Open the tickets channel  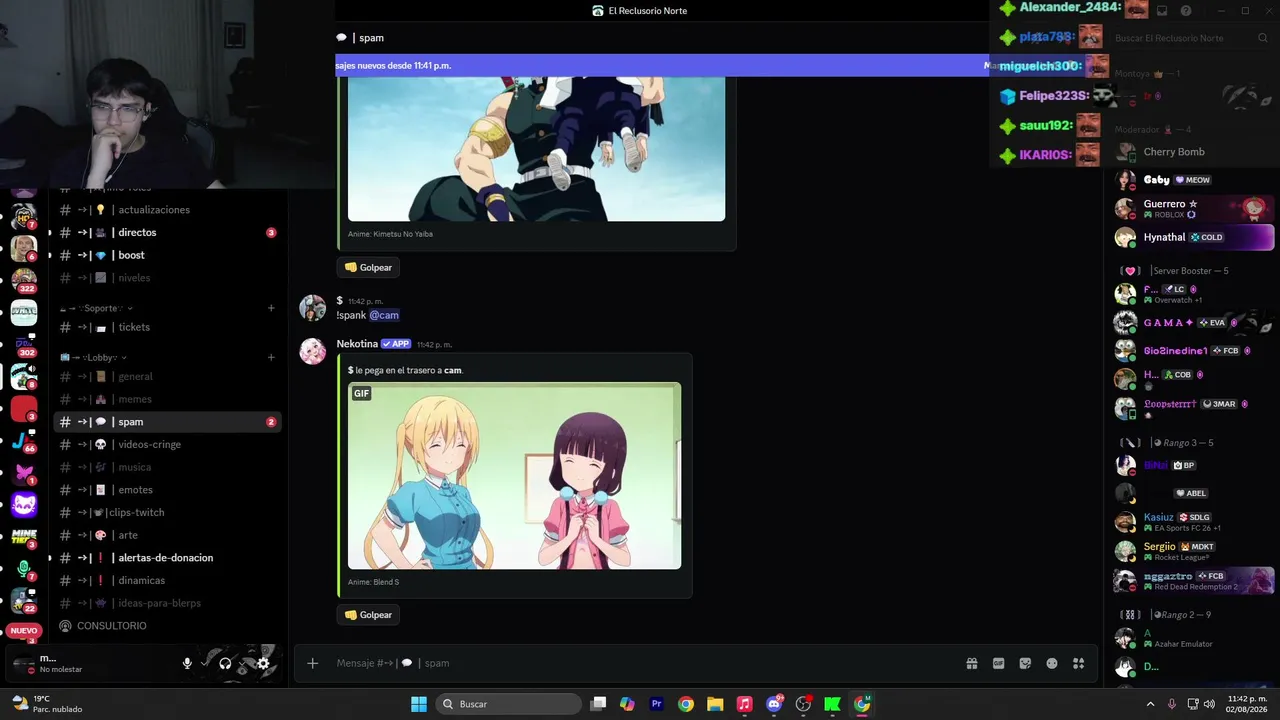167,327
